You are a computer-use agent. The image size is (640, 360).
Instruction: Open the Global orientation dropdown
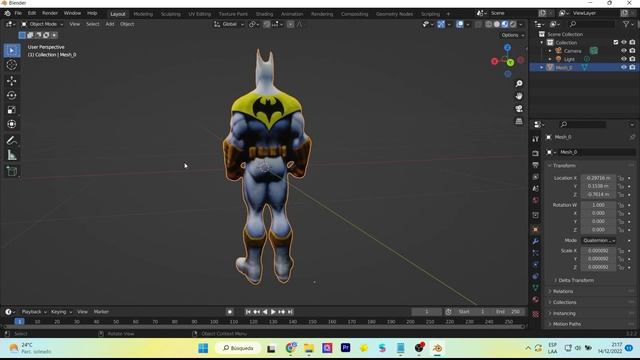tap(229, 24)
